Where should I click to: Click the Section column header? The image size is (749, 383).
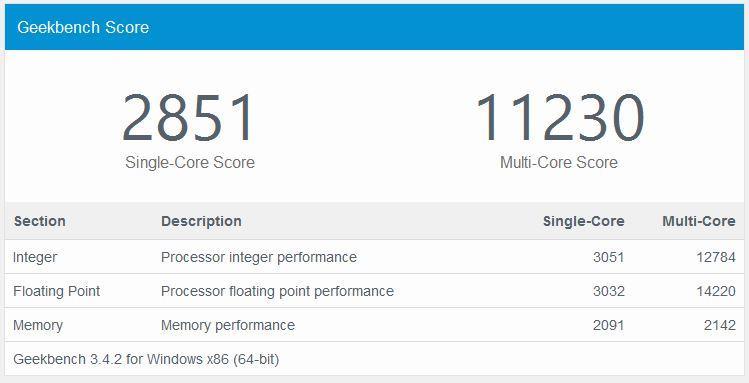[40, 221]
